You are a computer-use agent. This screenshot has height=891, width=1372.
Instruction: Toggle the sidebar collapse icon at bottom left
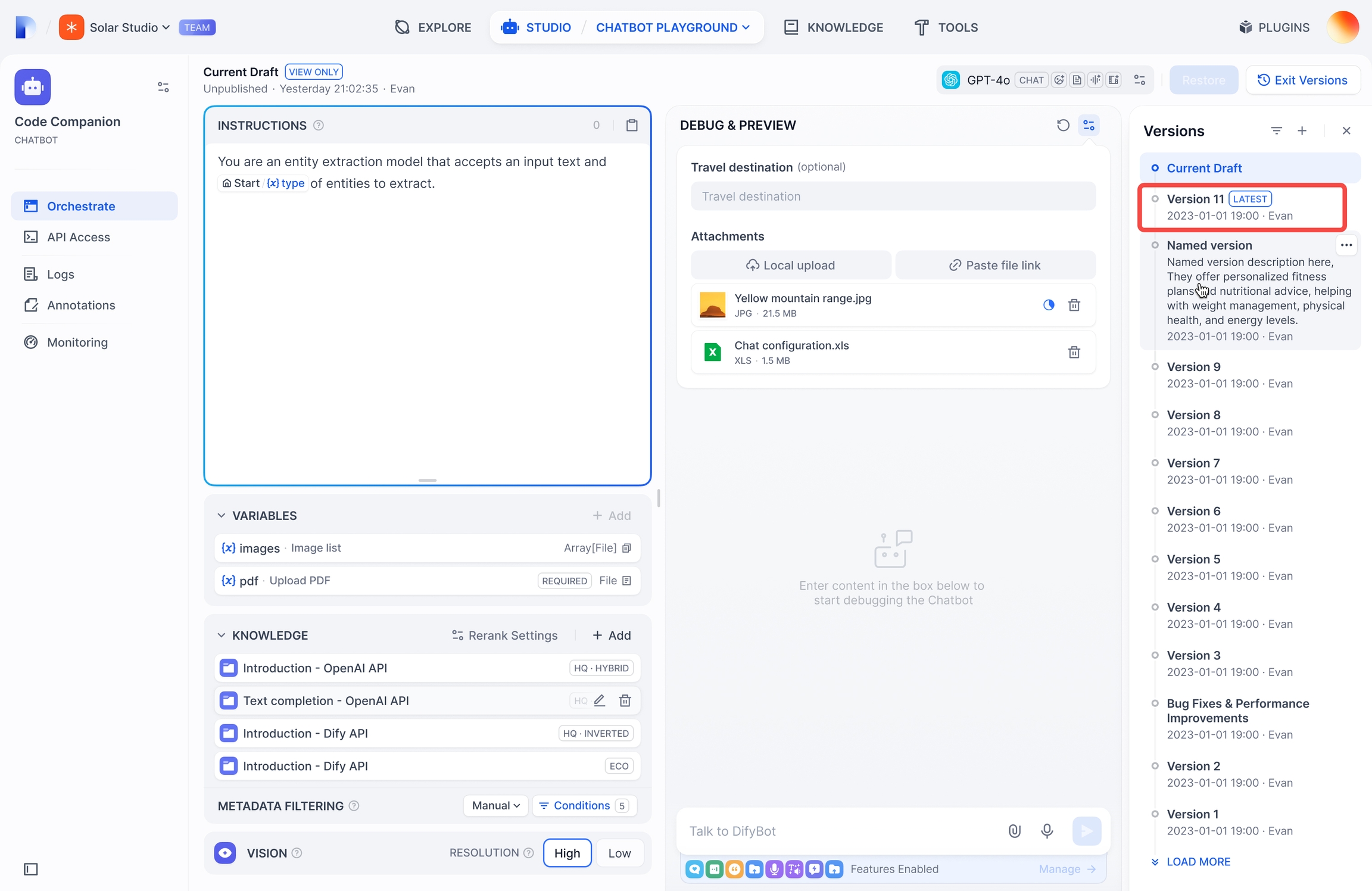[31, 869]
